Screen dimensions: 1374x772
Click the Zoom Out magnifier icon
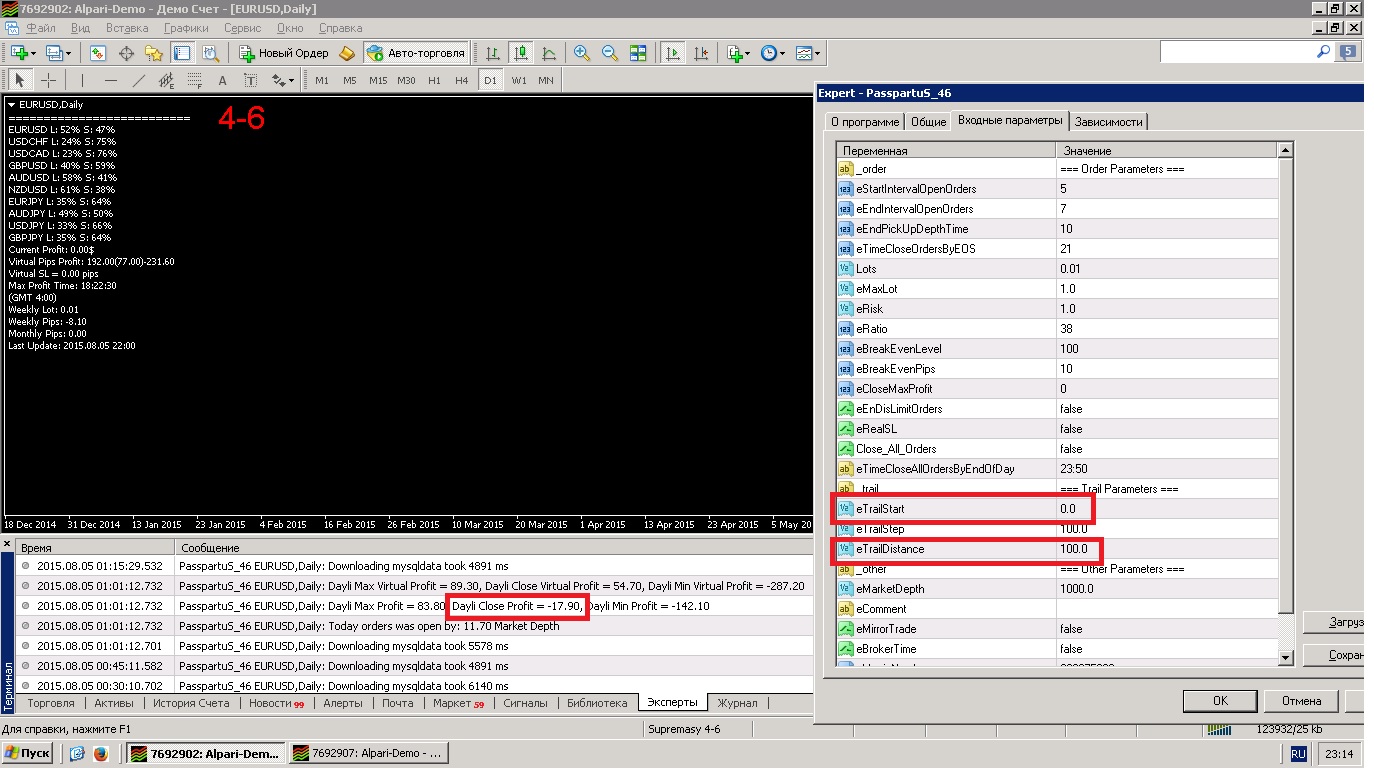pyautogui.click(x=610, y=53)
